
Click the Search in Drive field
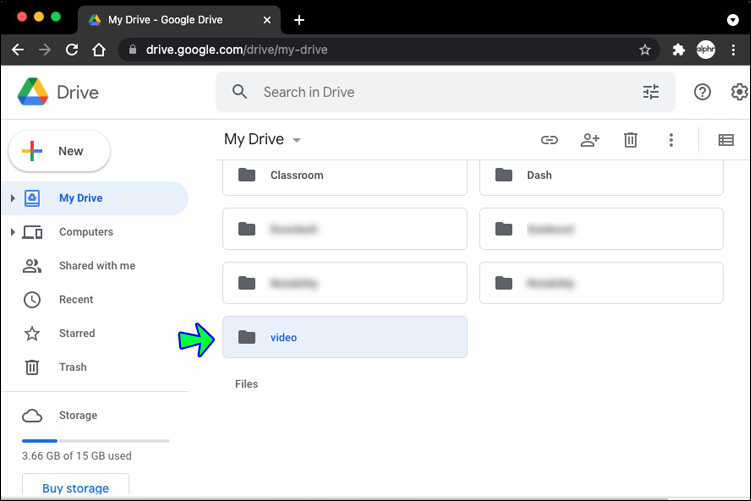(440, 92)
